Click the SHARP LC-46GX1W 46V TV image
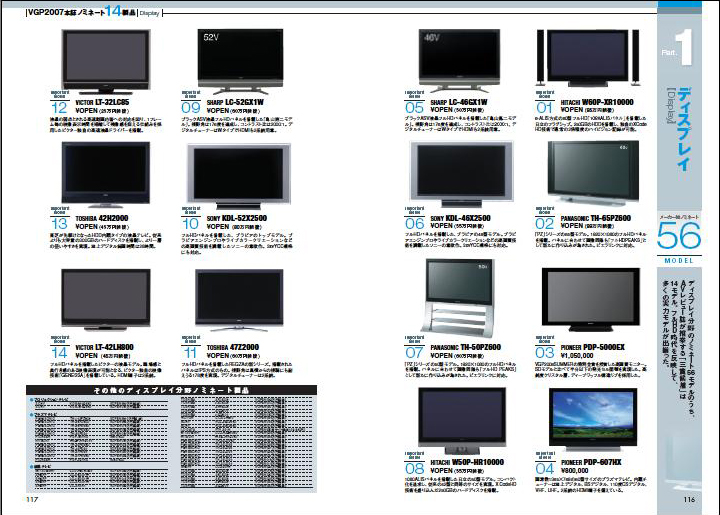Screen dimensions: 720x515 pos(459,61)
